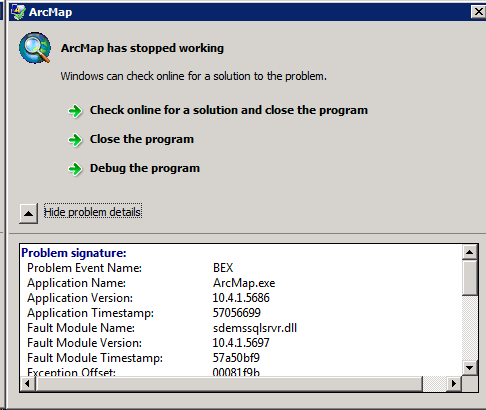Select the ArcMap.exe application name value
486x410 pixels.
click(244, 283)
